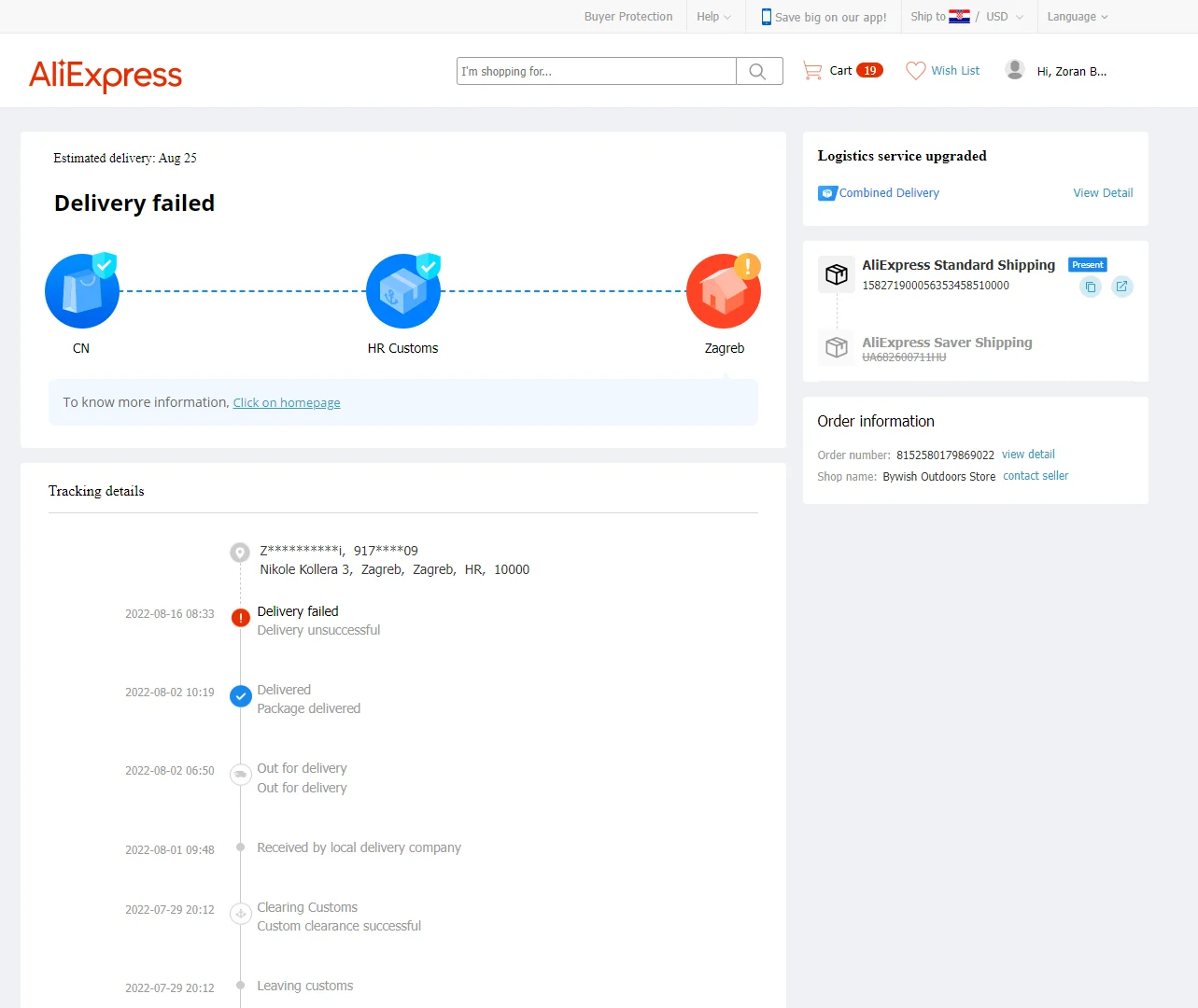Click tracking number 15827190005635345810000
This screenshot has width=1198, height=1008.
(x=936, y=286)
